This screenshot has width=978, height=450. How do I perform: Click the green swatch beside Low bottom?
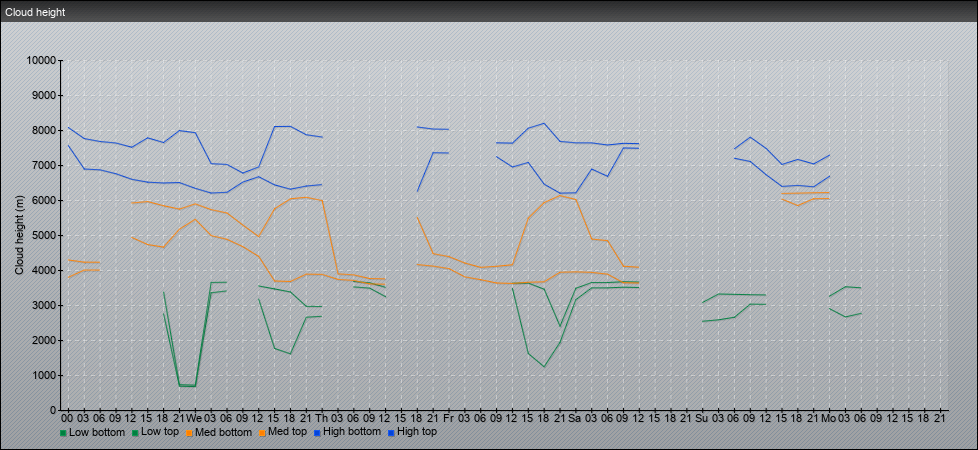coord(63,433)
